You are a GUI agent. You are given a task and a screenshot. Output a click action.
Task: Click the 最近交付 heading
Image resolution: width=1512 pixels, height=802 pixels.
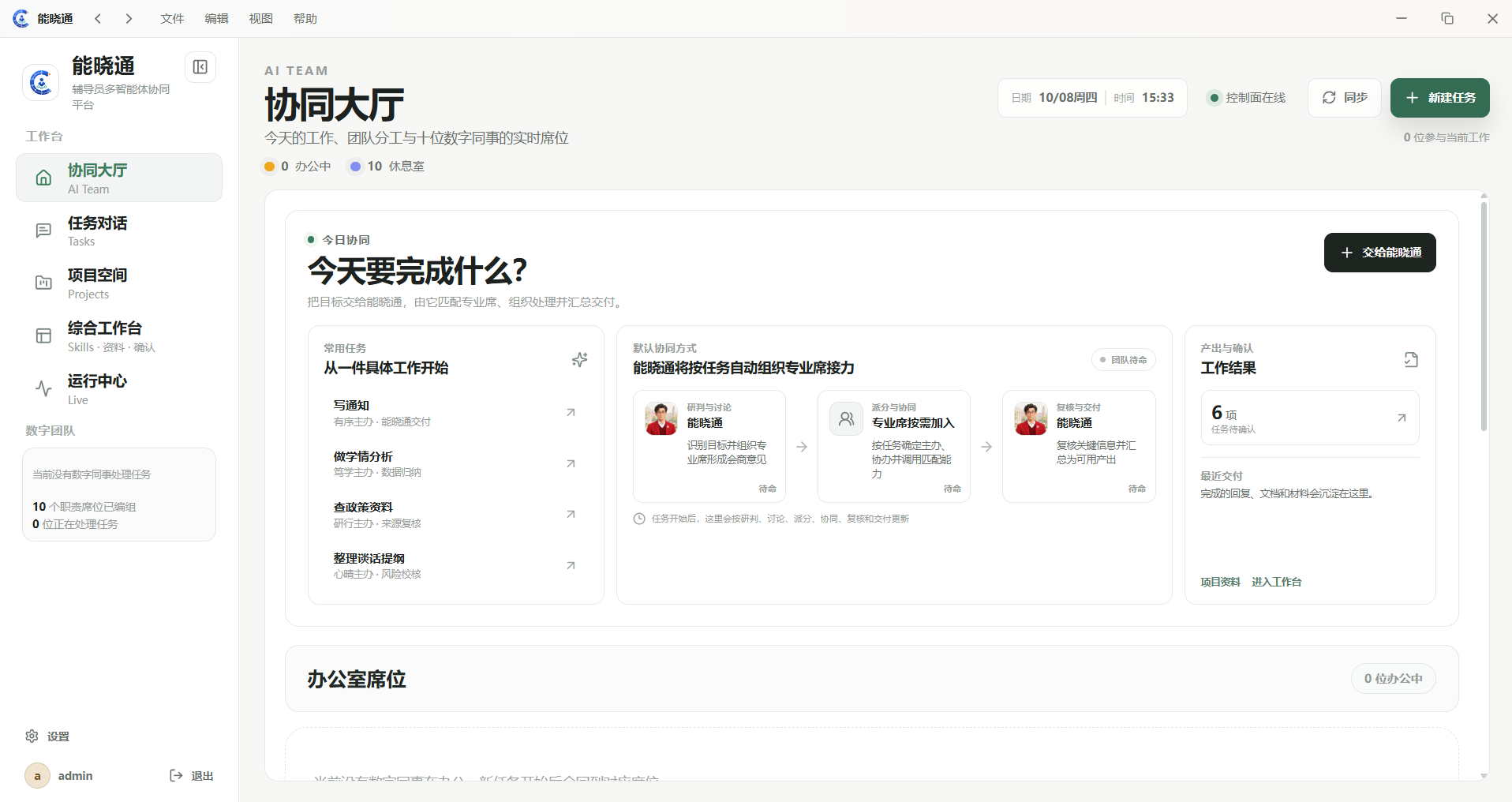coord(1222,476)
